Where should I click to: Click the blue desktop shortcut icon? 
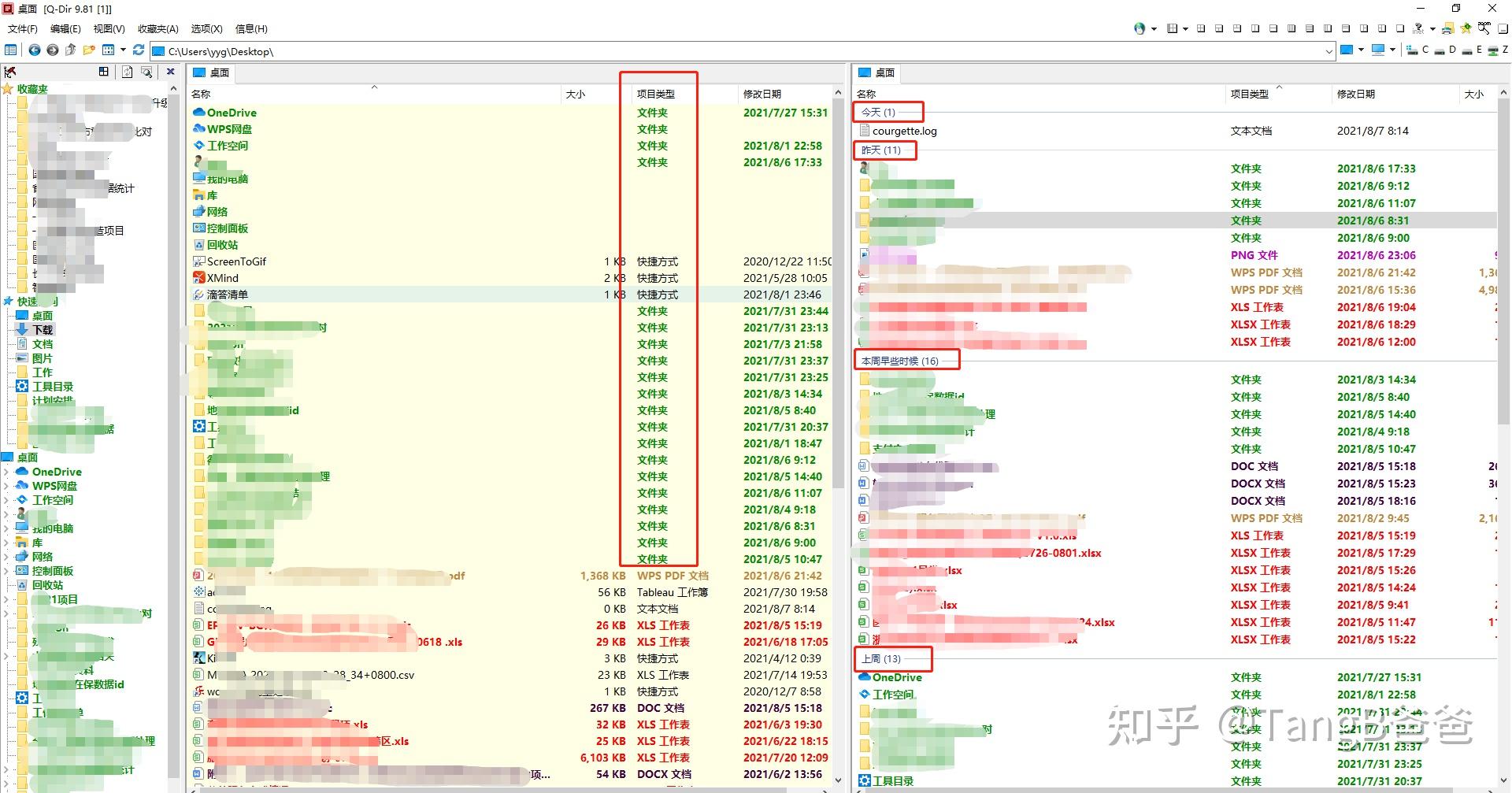point(1347,50)
